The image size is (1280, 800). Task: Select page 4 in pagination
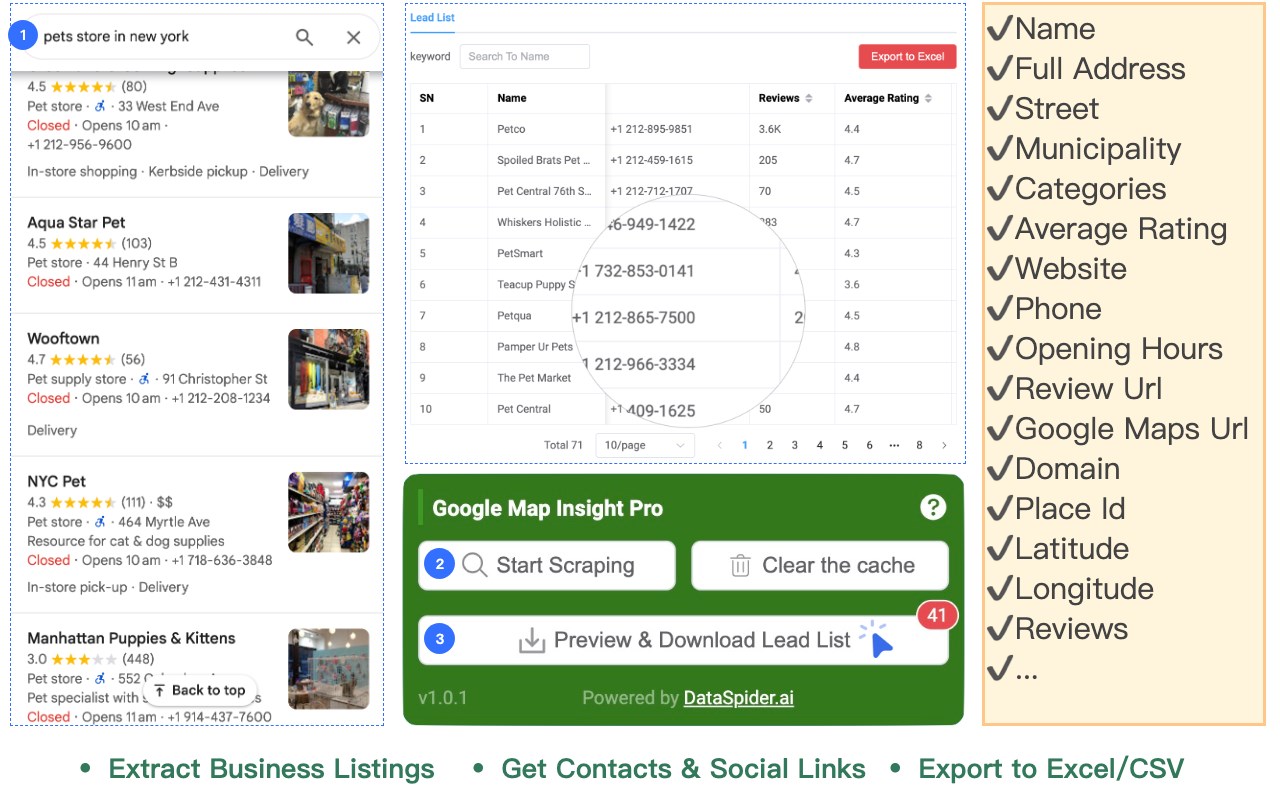coord(820,445)
